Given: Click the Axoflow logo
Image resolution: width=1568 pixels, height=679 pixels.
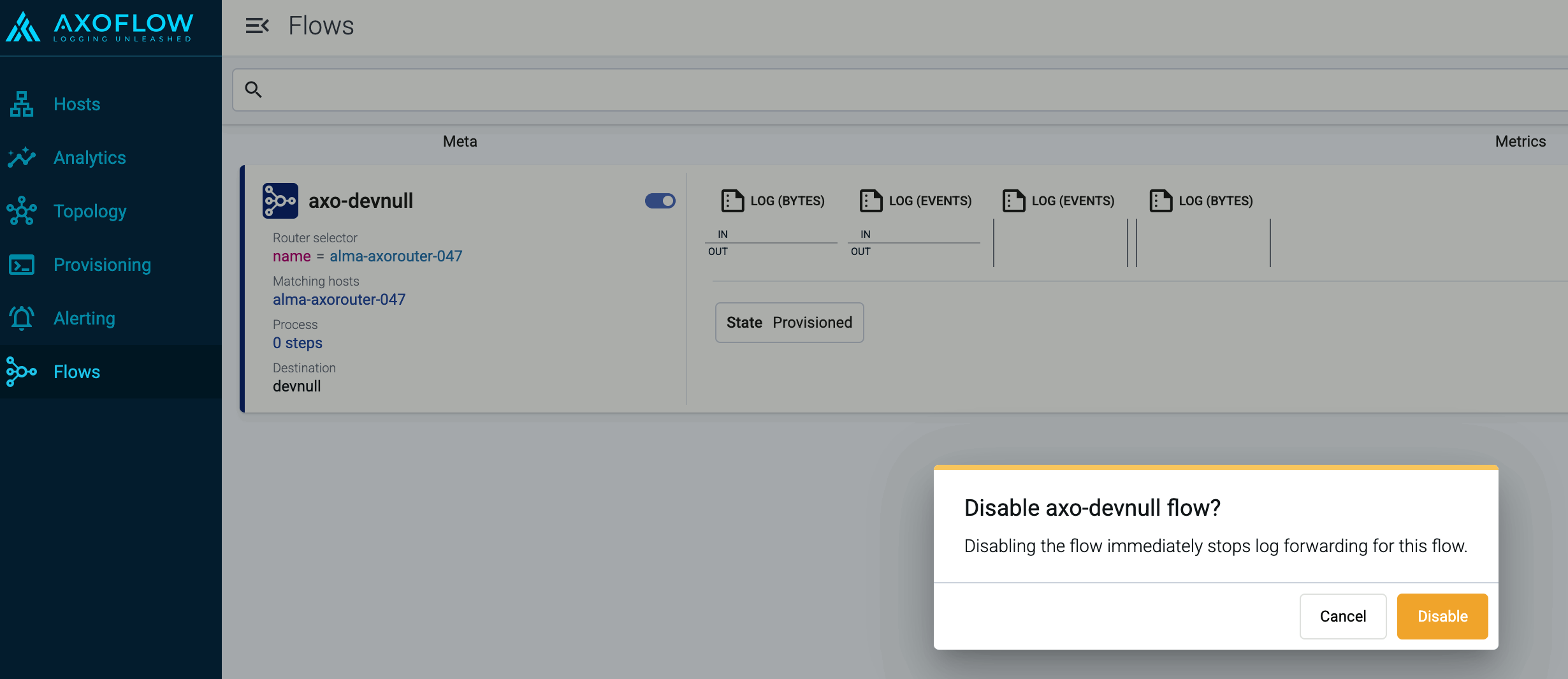Looking at the screenshot, I should (x=99, y=27).
